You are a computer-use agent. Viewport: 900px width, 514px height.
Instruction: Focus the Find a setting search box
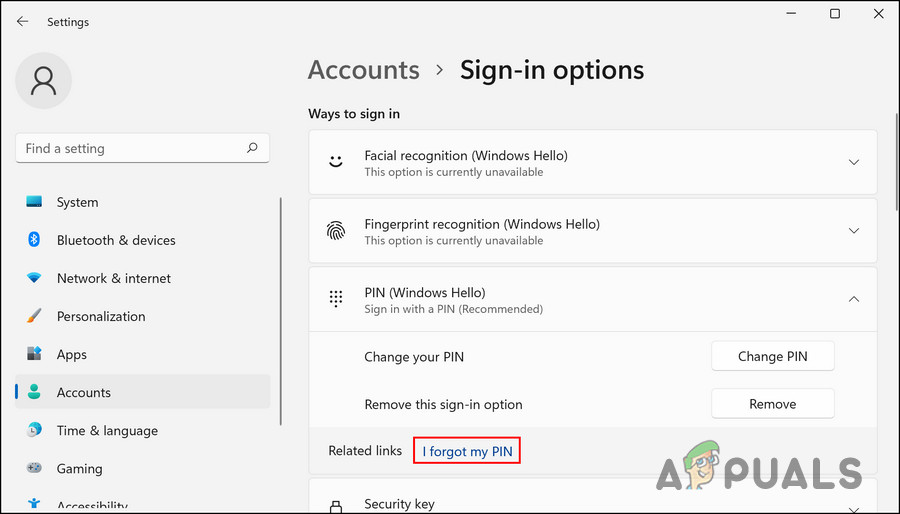pos(142,149)
